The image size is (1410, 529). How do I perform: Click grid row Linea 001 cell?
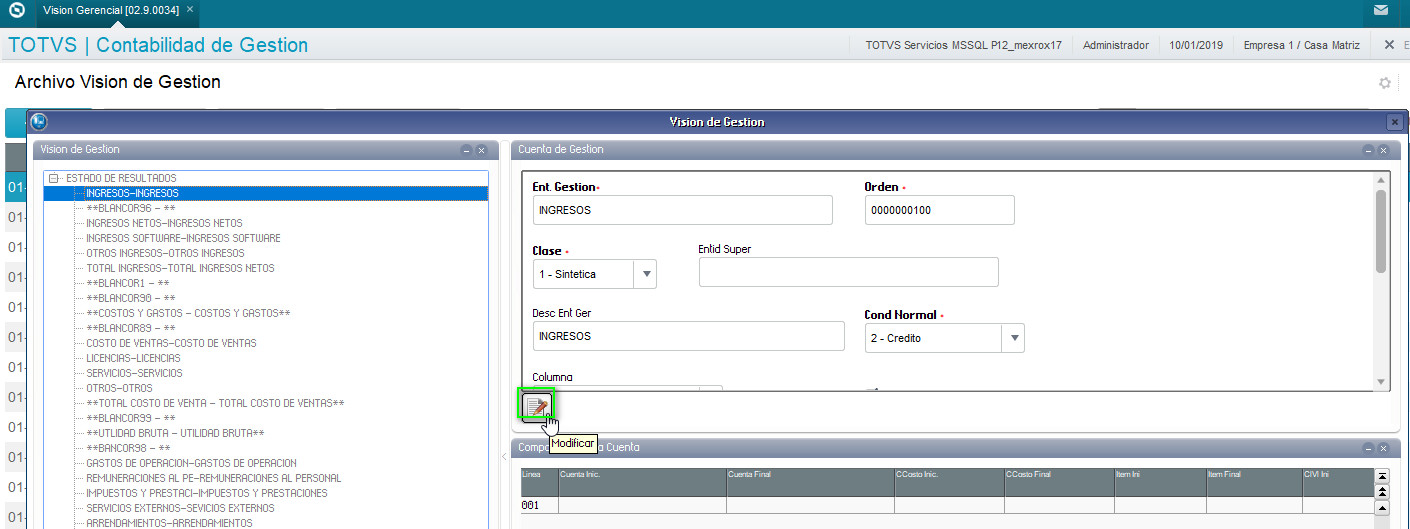tap(538, 506)
